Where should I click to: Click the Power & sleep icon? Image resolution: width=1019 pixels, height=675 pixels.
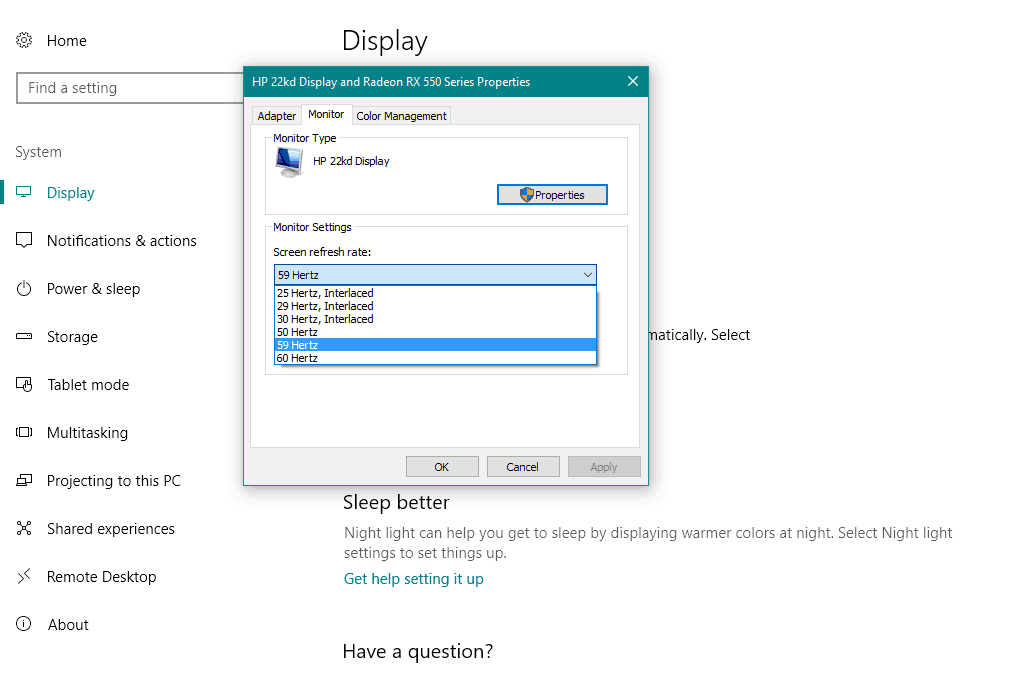tap(24, 288)
